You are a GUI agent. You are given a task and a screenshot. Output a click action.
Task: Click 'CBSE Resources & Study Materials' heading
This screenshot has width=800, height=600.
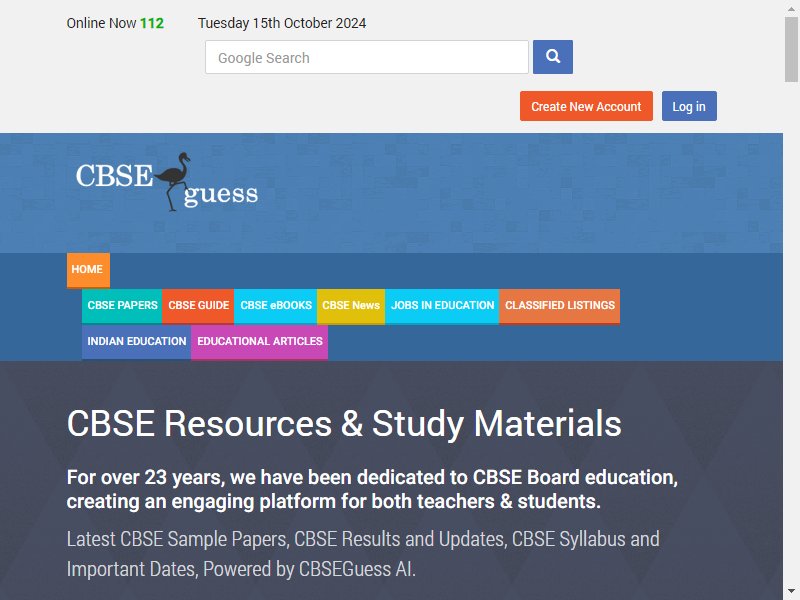[x=344, y=423]
